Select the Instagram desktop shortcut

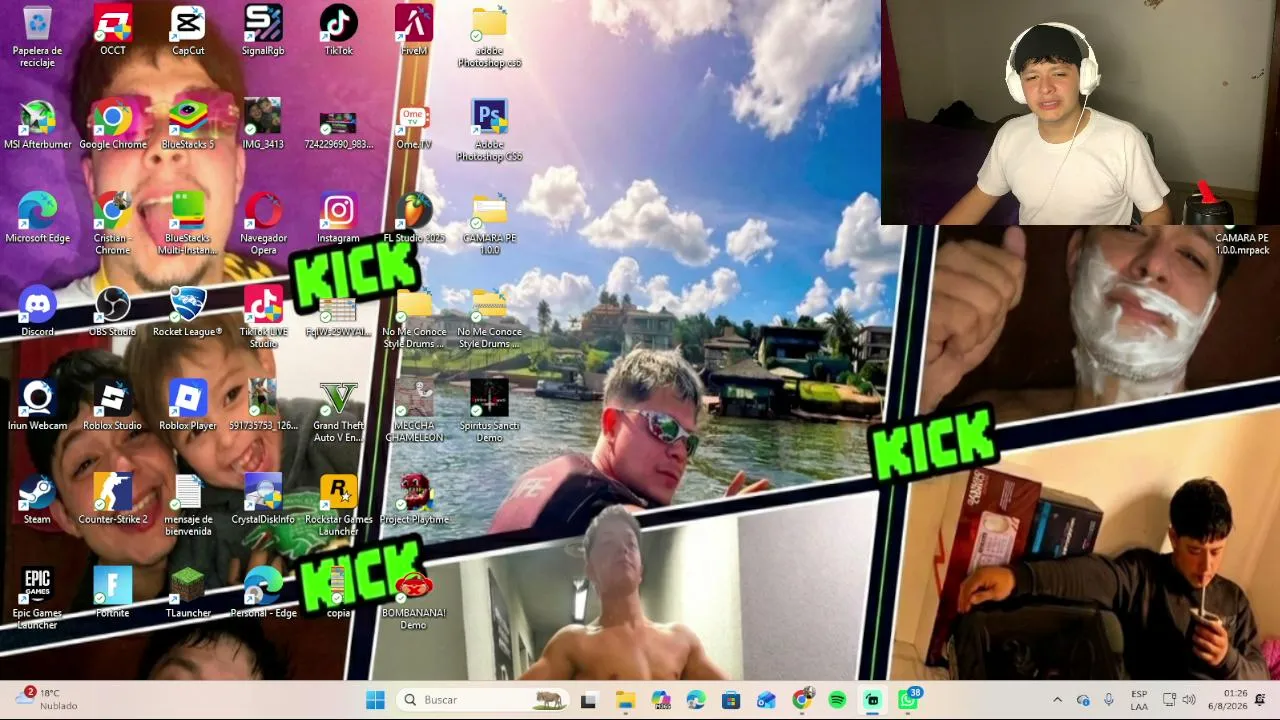point(338,218)
